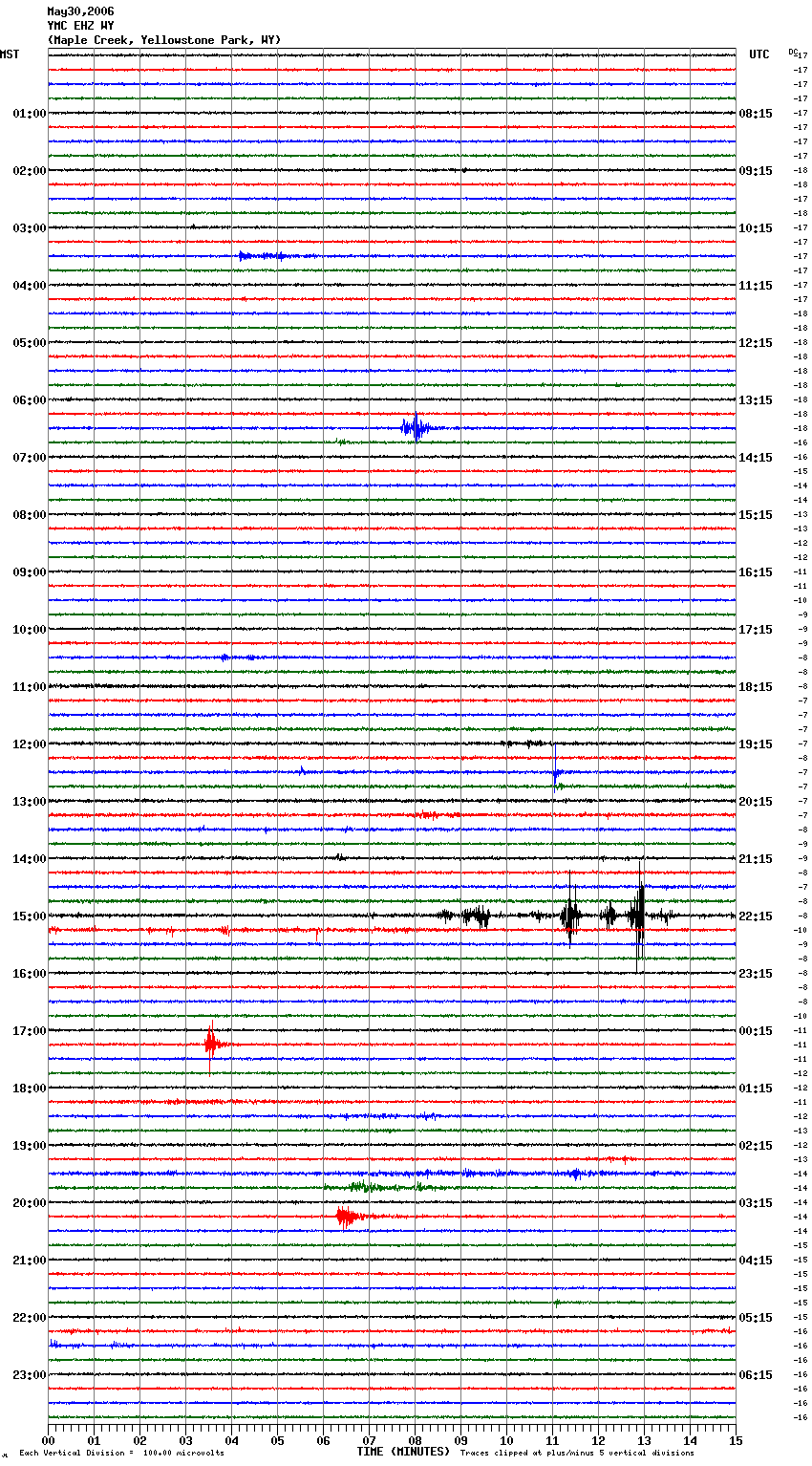Click the 08:15 UTC time label
Image resolution: width=812 pixels, height=1466 pixels.
[x=756, y=114]
